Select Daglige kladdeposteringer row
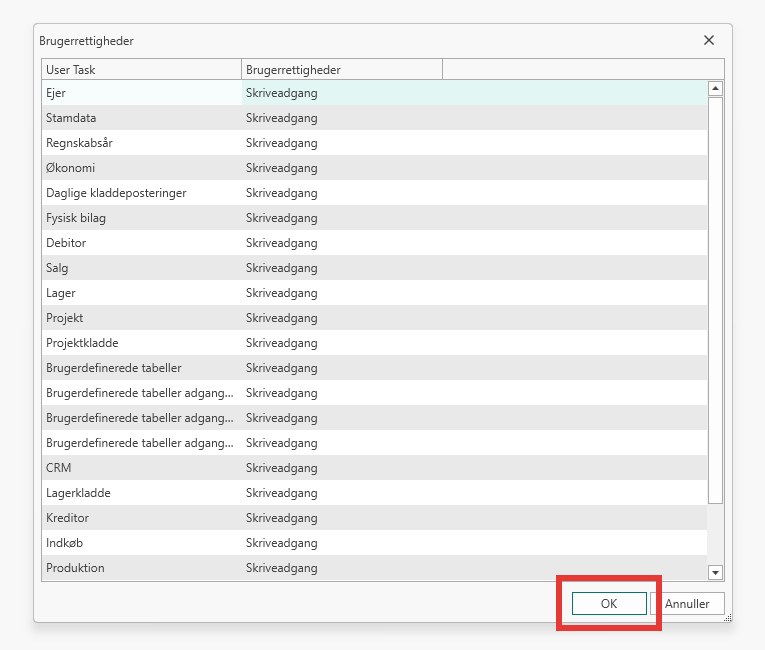 (374, 193)
